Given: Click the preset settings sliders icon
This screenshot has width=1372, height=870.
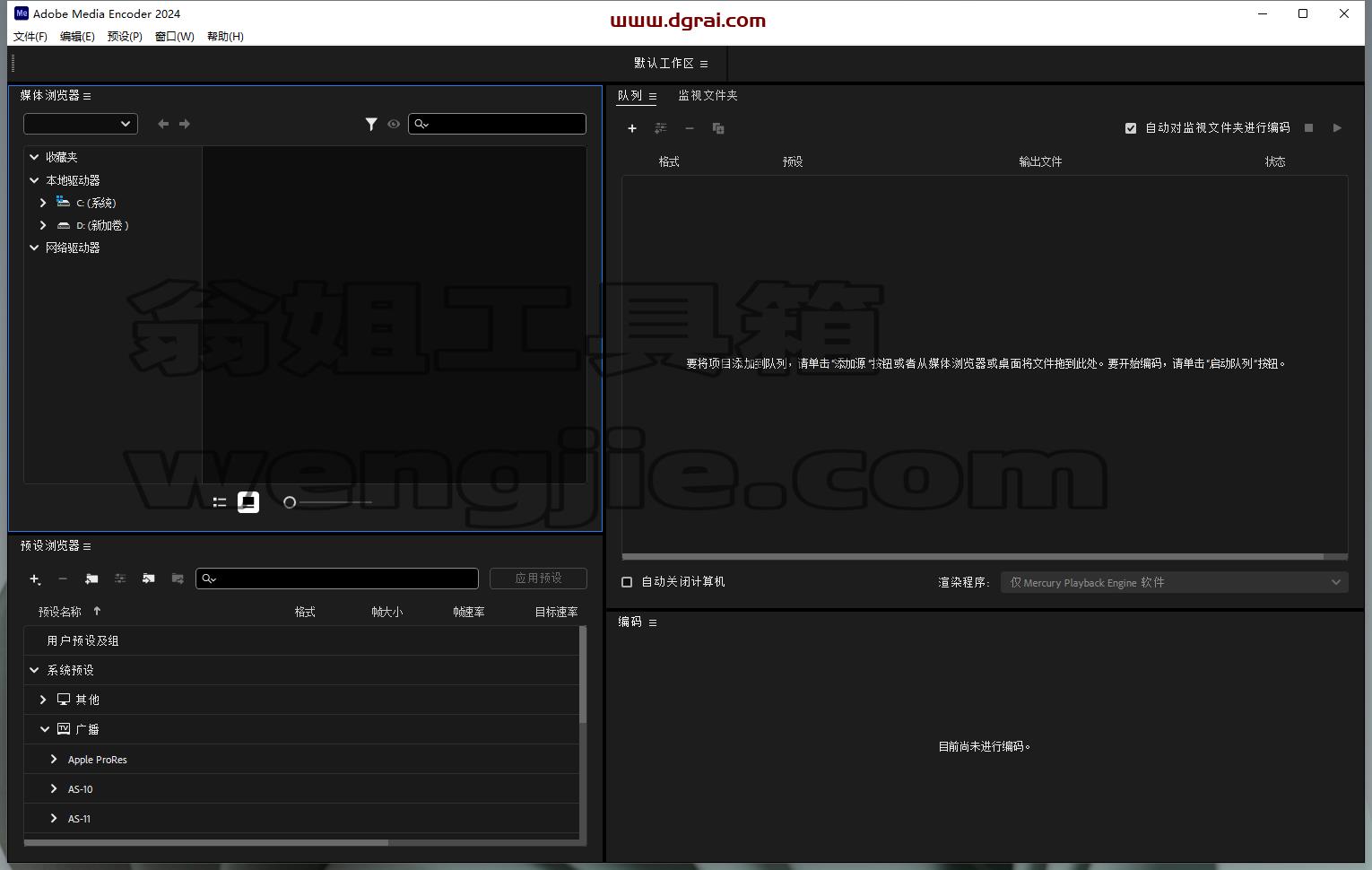Looking at the screenshot, I should point(120,579).
